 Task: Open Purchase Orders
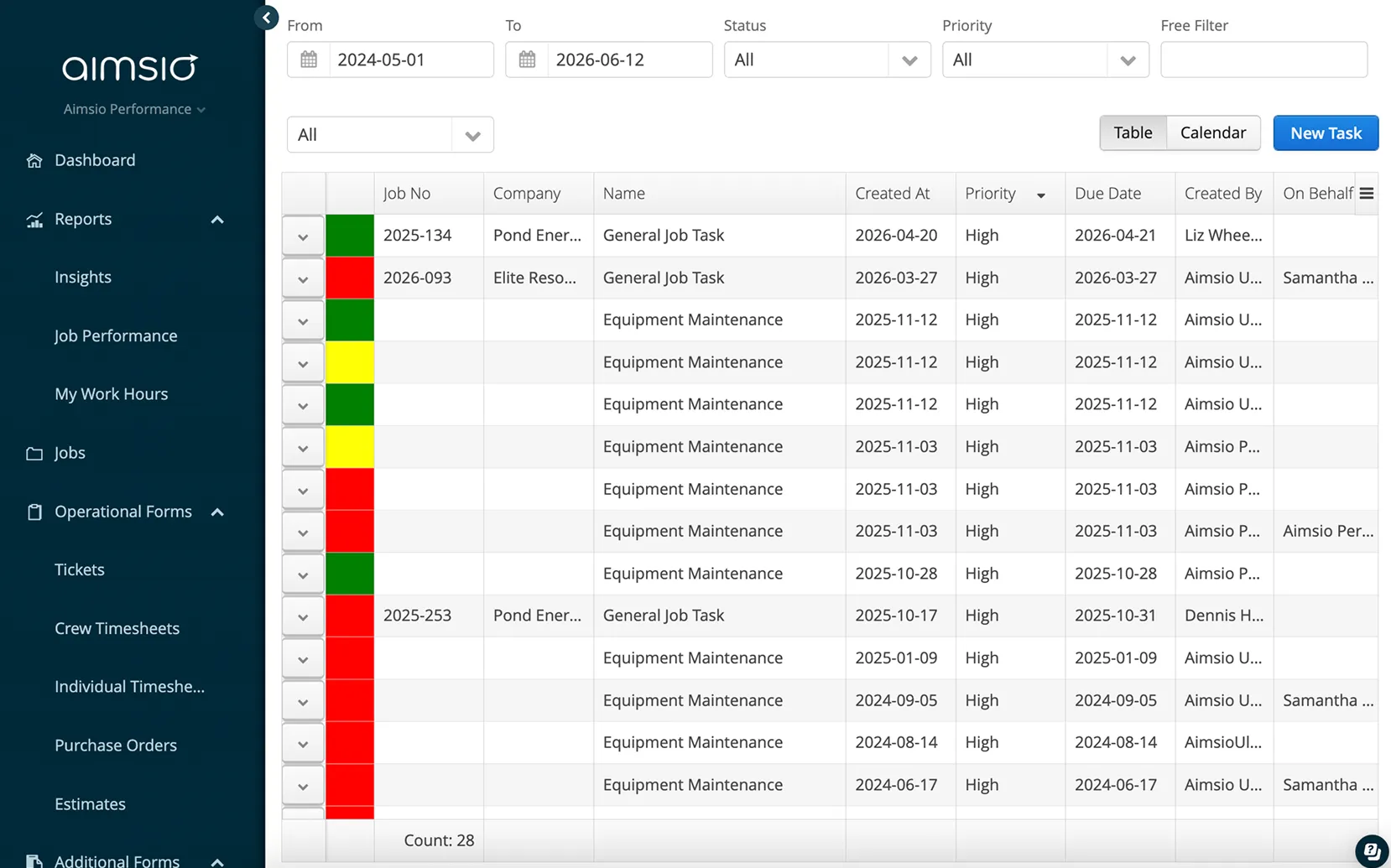pos(116,746)
